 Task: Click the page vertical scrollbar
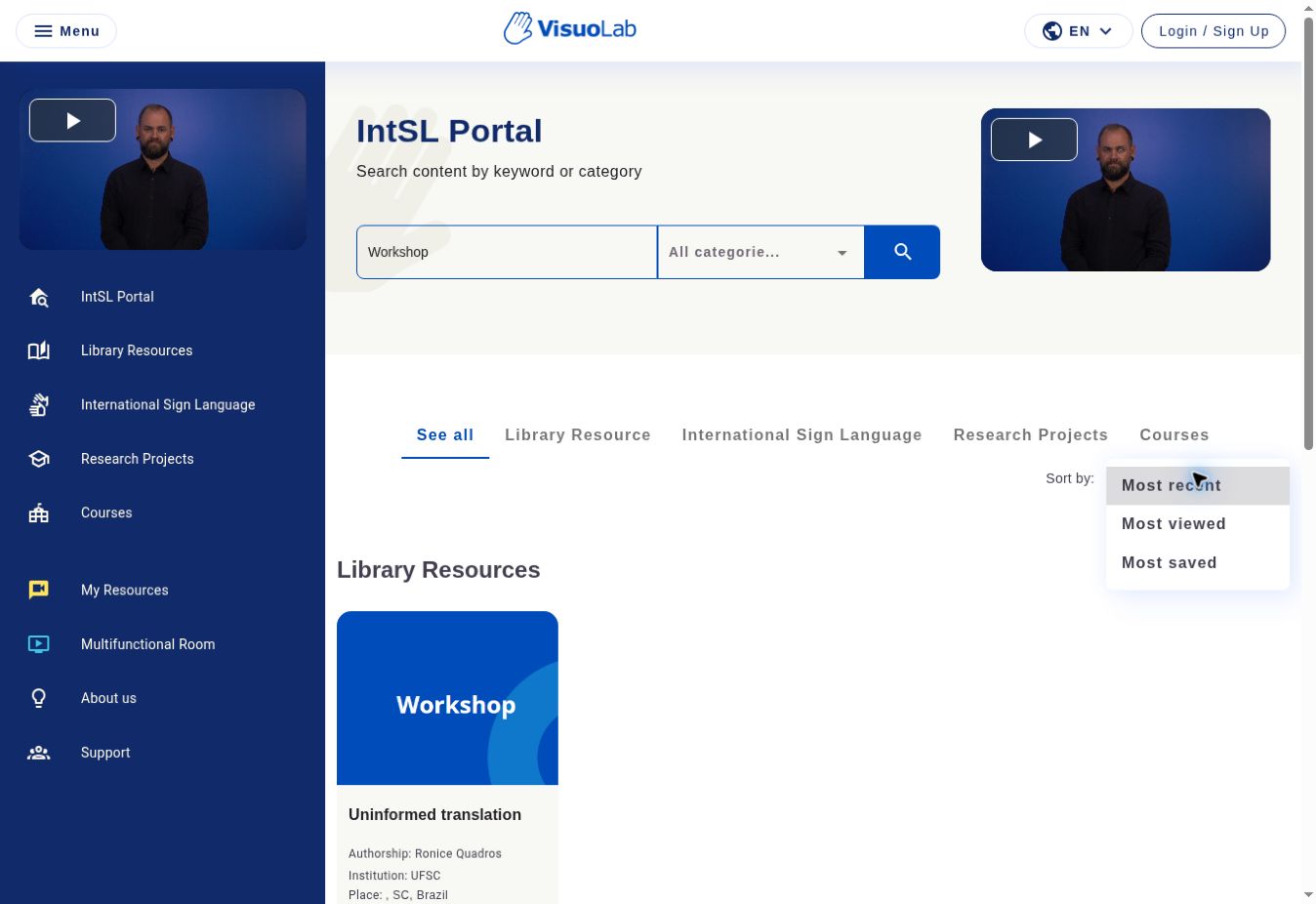[1308, 234]
